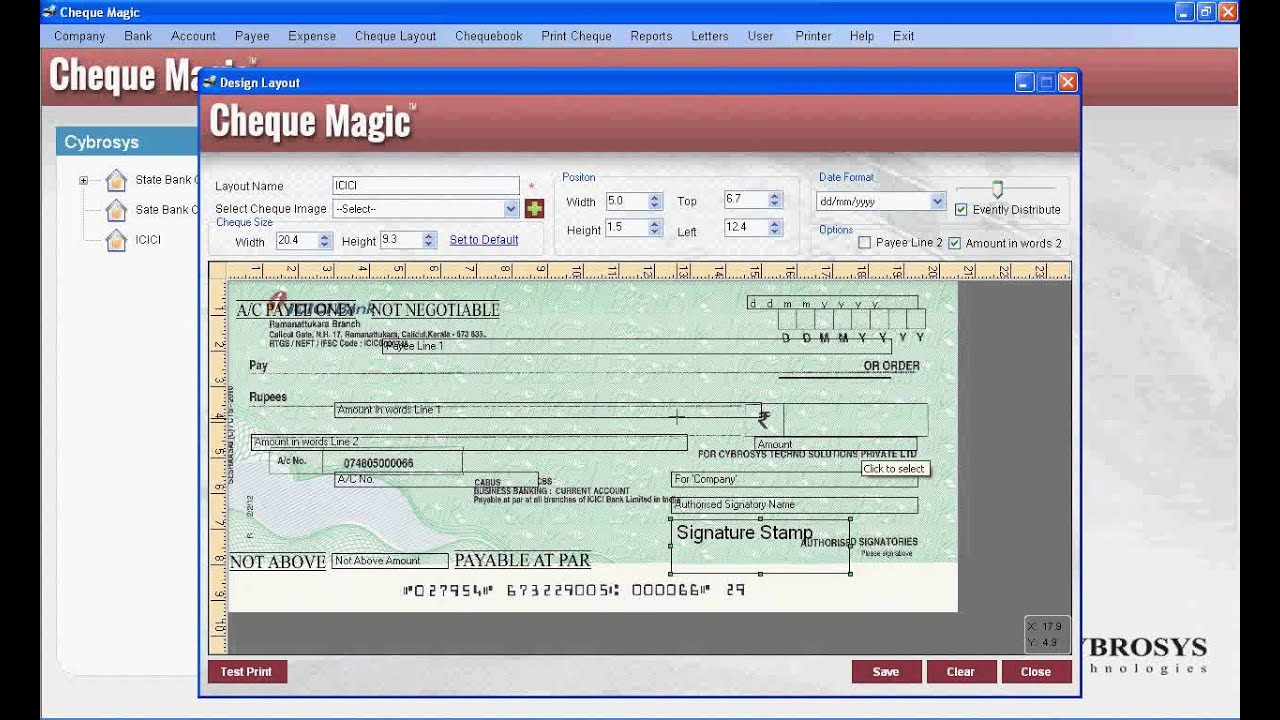The height and width of the screenshot is (720, 1280).
Task: Select the State Bank house icon in tree
Action: click(x=116, y=180)
